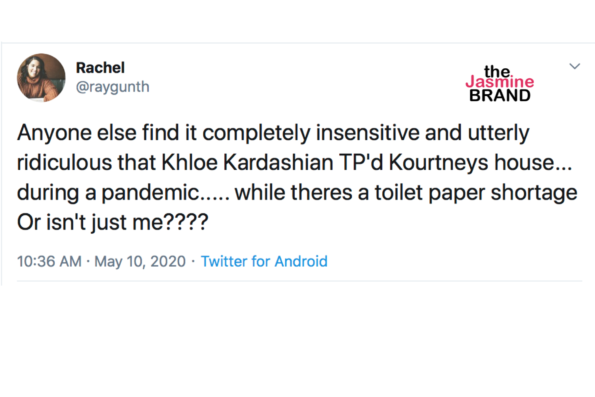Click Rachel's round profile avatar

point(41,77)
